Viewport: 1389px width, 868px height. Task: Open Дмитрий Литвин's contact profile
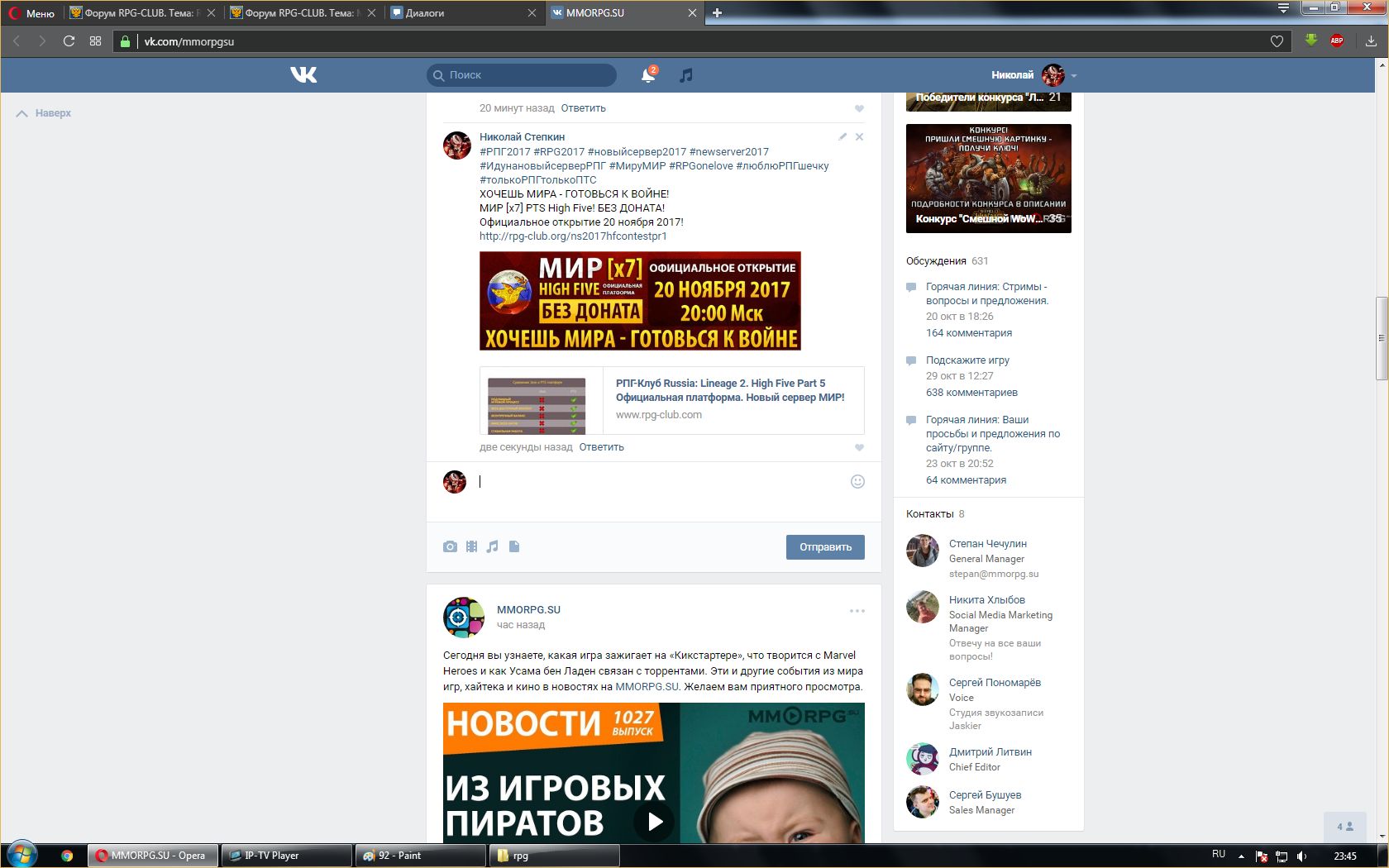point(990,752)
